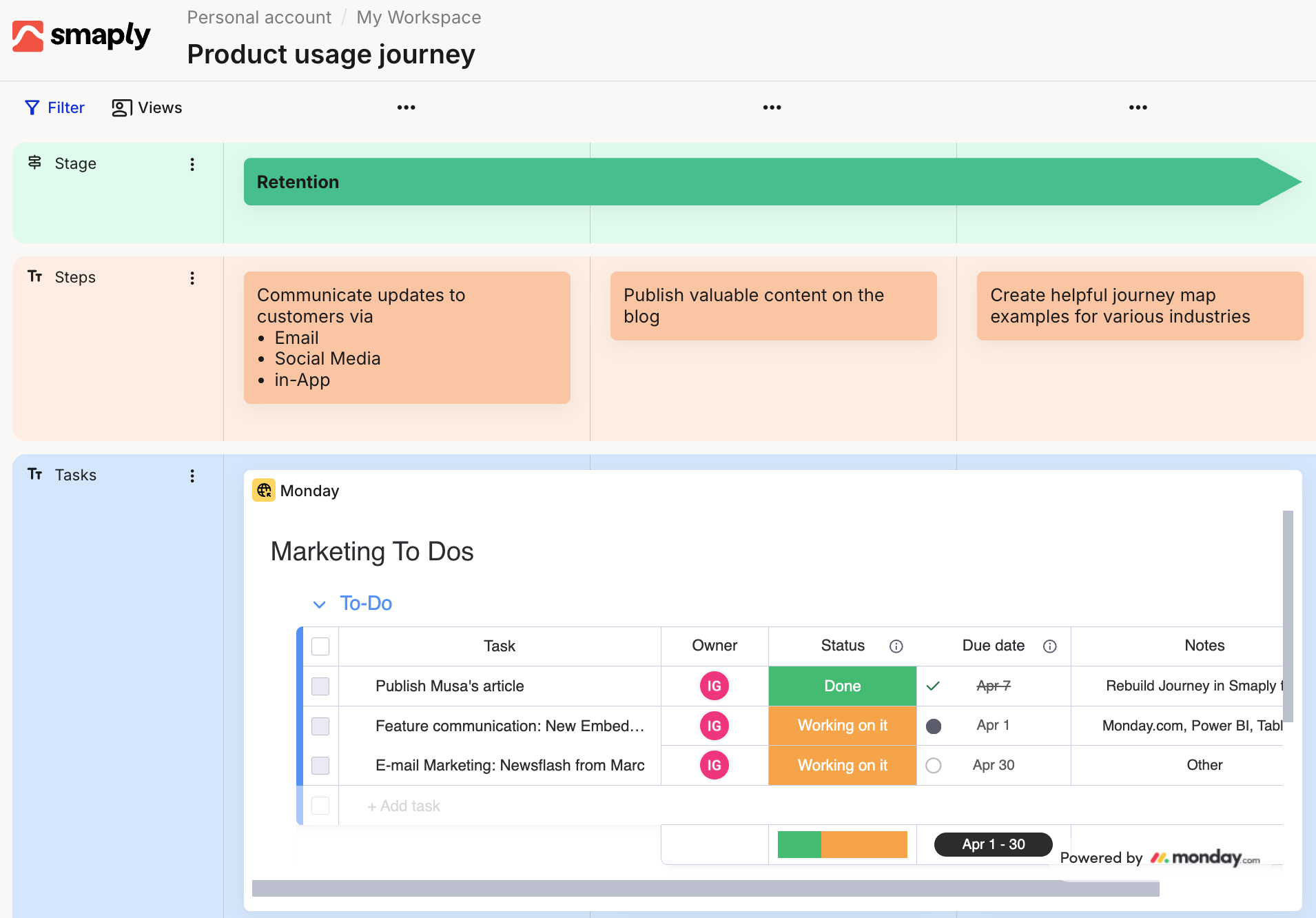Click the Powered by monday.com link
This screenshot has width=1316, height=918.
click(1160, 857)
